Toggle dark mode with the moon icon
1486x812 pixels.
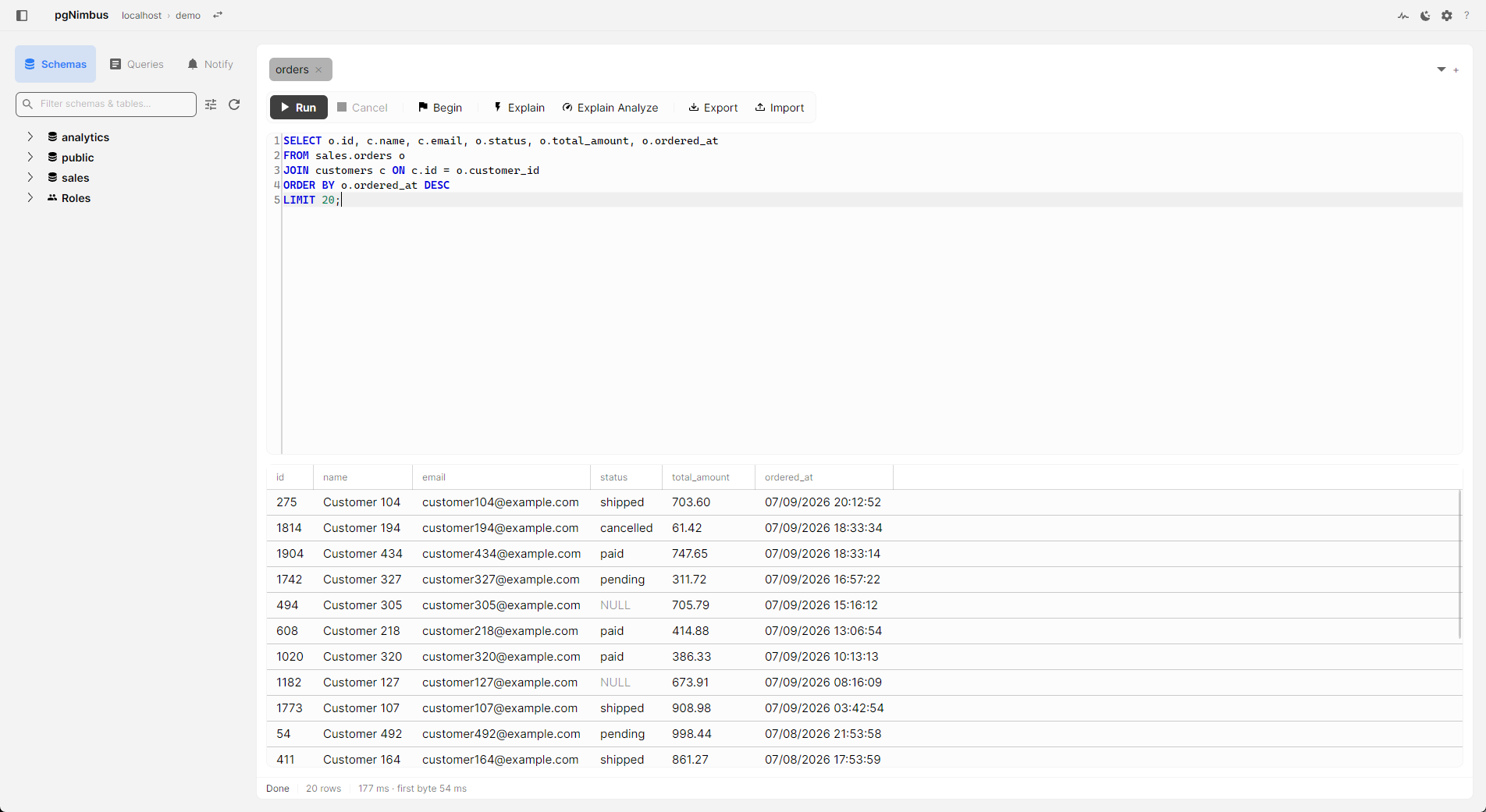click(x=1425, y=16)
